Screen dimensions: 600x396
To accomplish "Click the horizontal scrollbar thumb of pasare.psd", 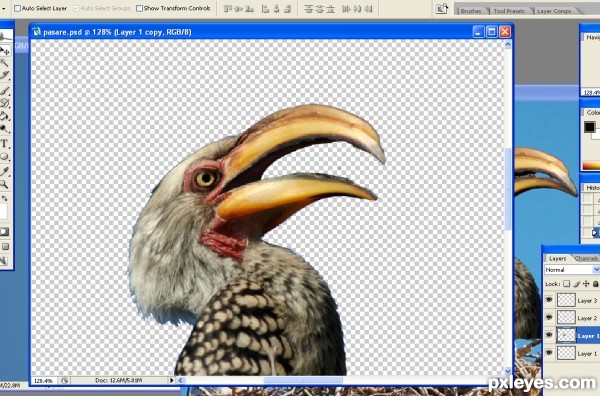I will click(303, 380).
